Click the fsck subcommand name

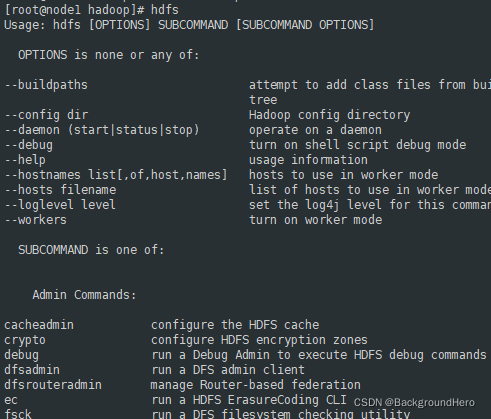pos(18,414)
